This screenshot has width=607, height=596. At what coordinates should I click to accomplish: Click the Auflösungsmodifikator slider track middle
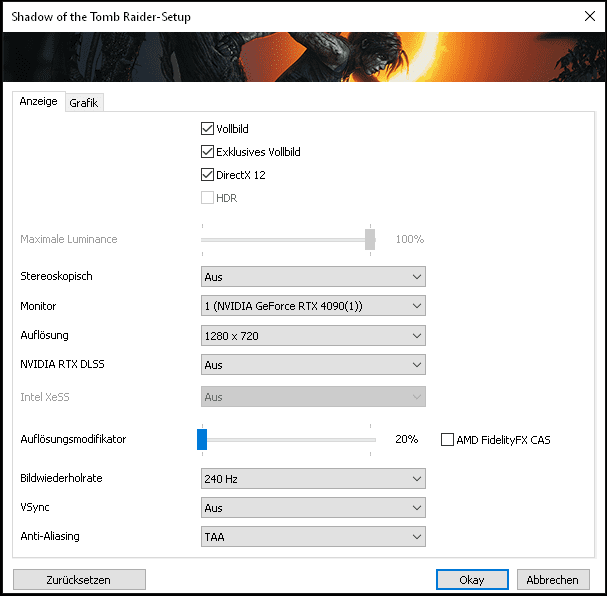tap(288, 439)
